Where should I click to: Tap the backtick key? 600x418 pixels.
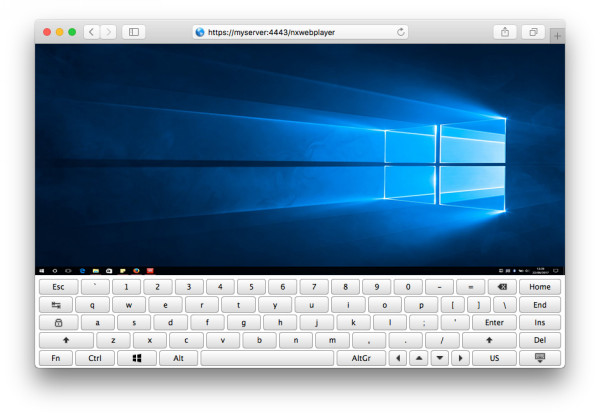[95, 287]
